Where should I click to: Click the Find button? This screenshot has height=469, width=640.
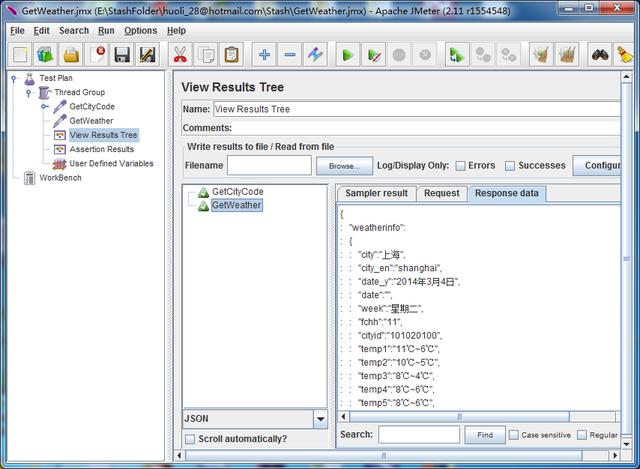(x=485, y=435)
